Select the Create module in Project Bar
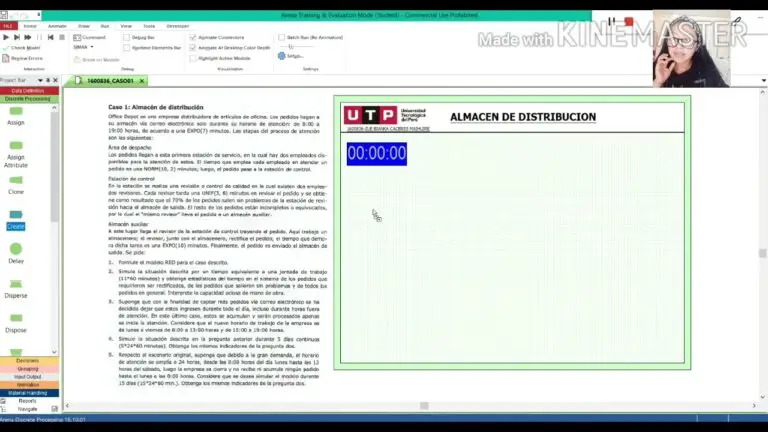 pyautogui.click(x=16, y=215)
